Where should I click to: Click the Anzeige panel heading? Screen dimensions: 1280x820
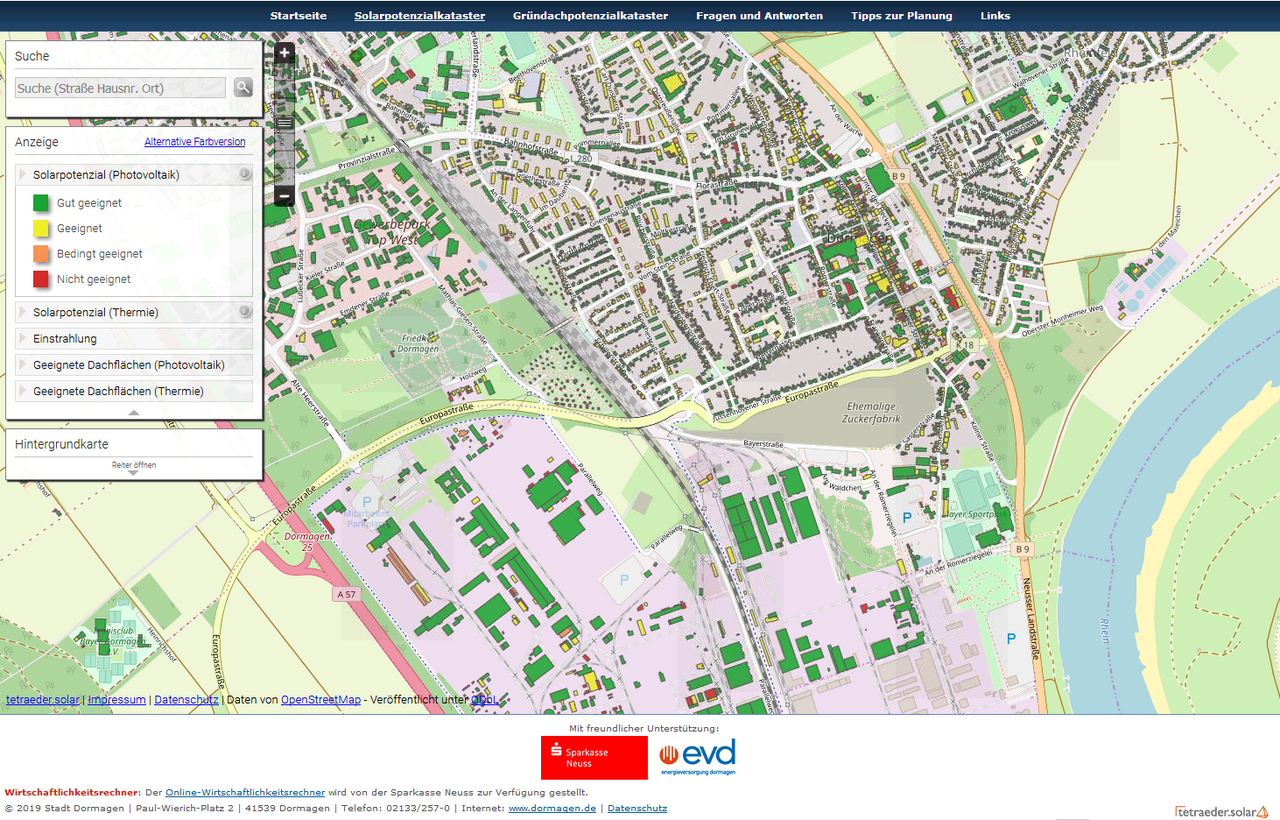pyautogui.click(x=37, y=142)
